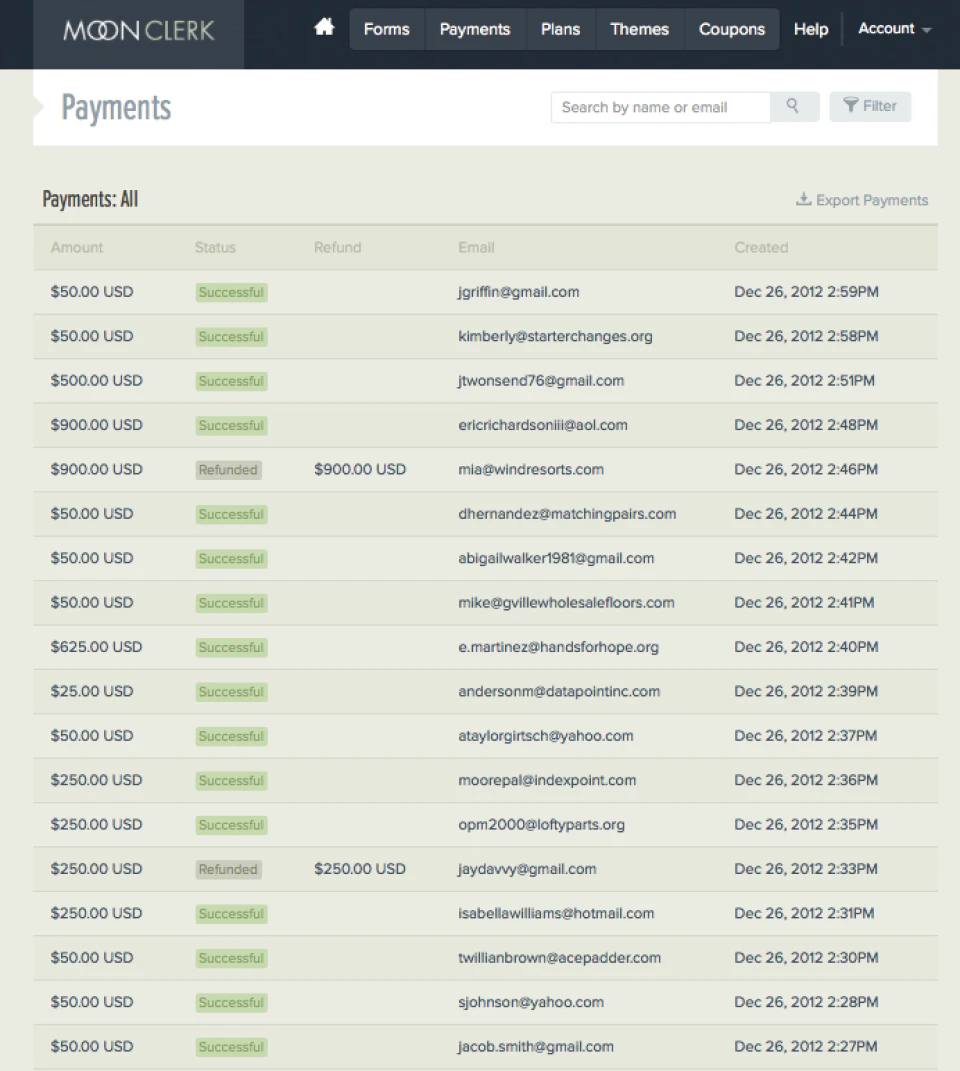Viewport: 960px width, 1071px height.
Task: Click the Amount column header
Action: (77, 247)
